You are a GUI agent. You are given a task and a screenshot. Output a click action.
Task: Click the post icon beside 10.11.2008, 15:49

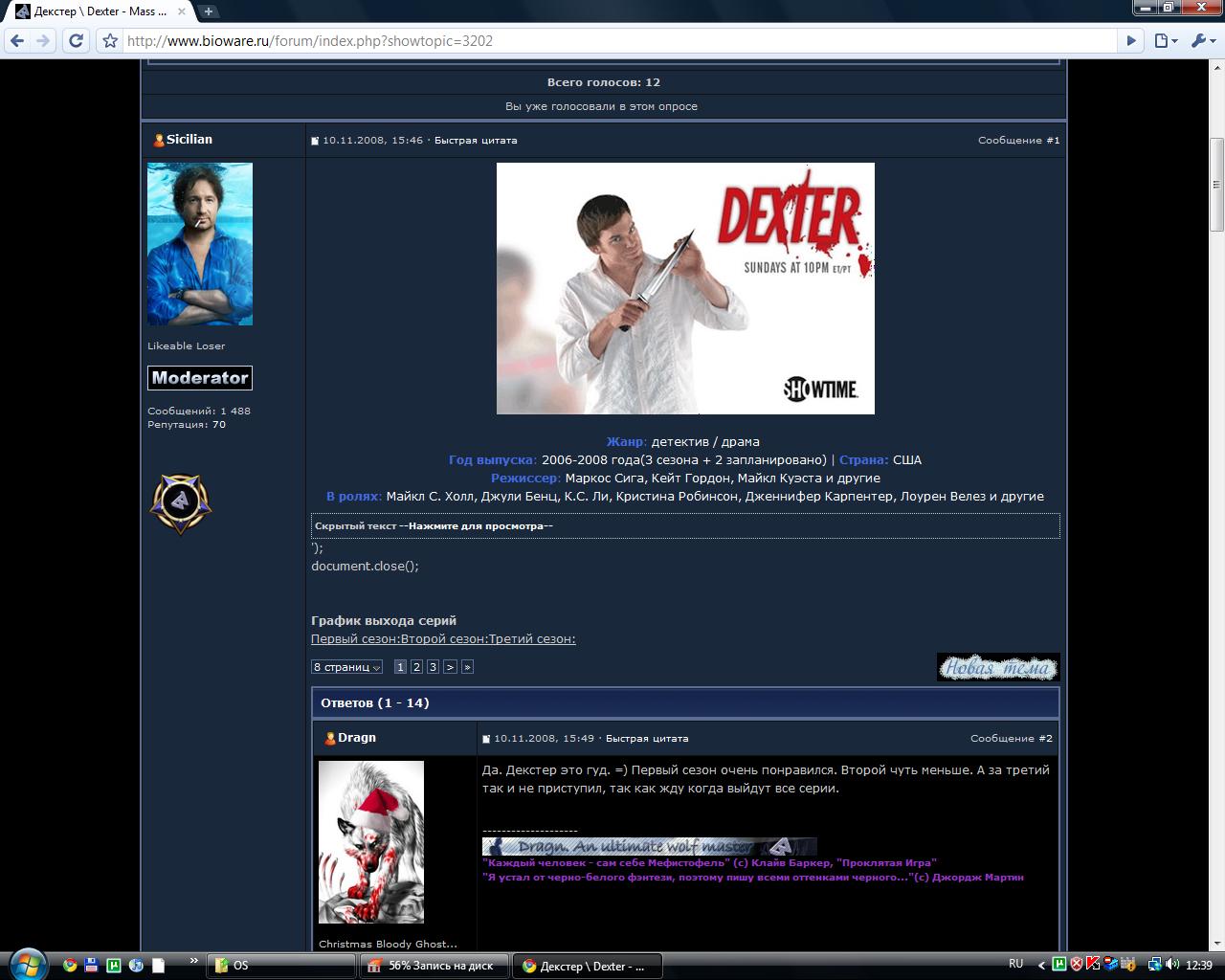(486, 740)
